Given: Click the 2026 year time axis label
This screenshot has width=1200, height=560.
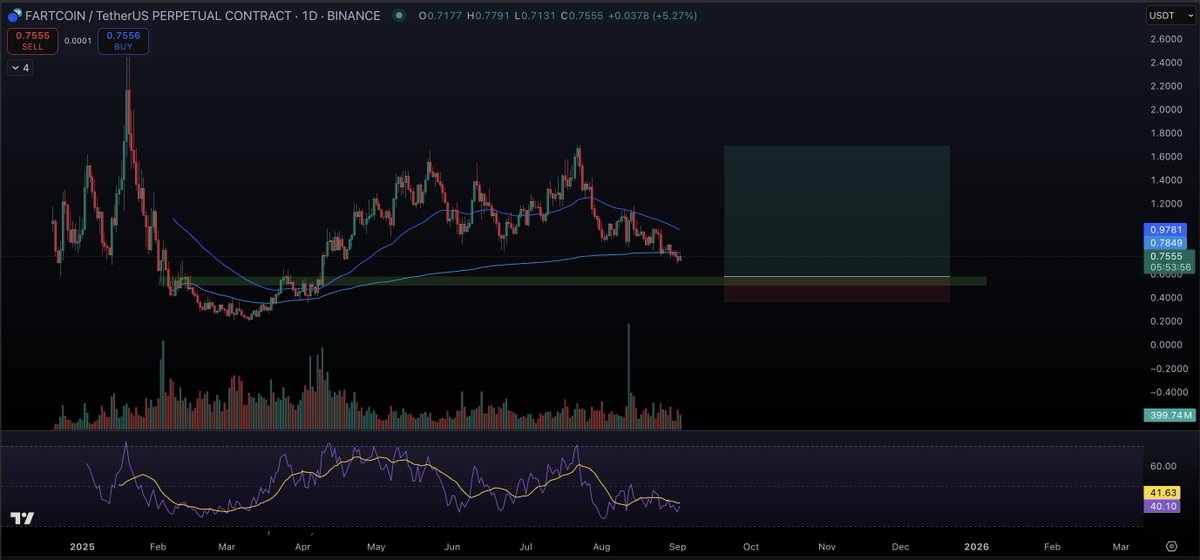Looking at the screenshot, I should coord(976,547).
